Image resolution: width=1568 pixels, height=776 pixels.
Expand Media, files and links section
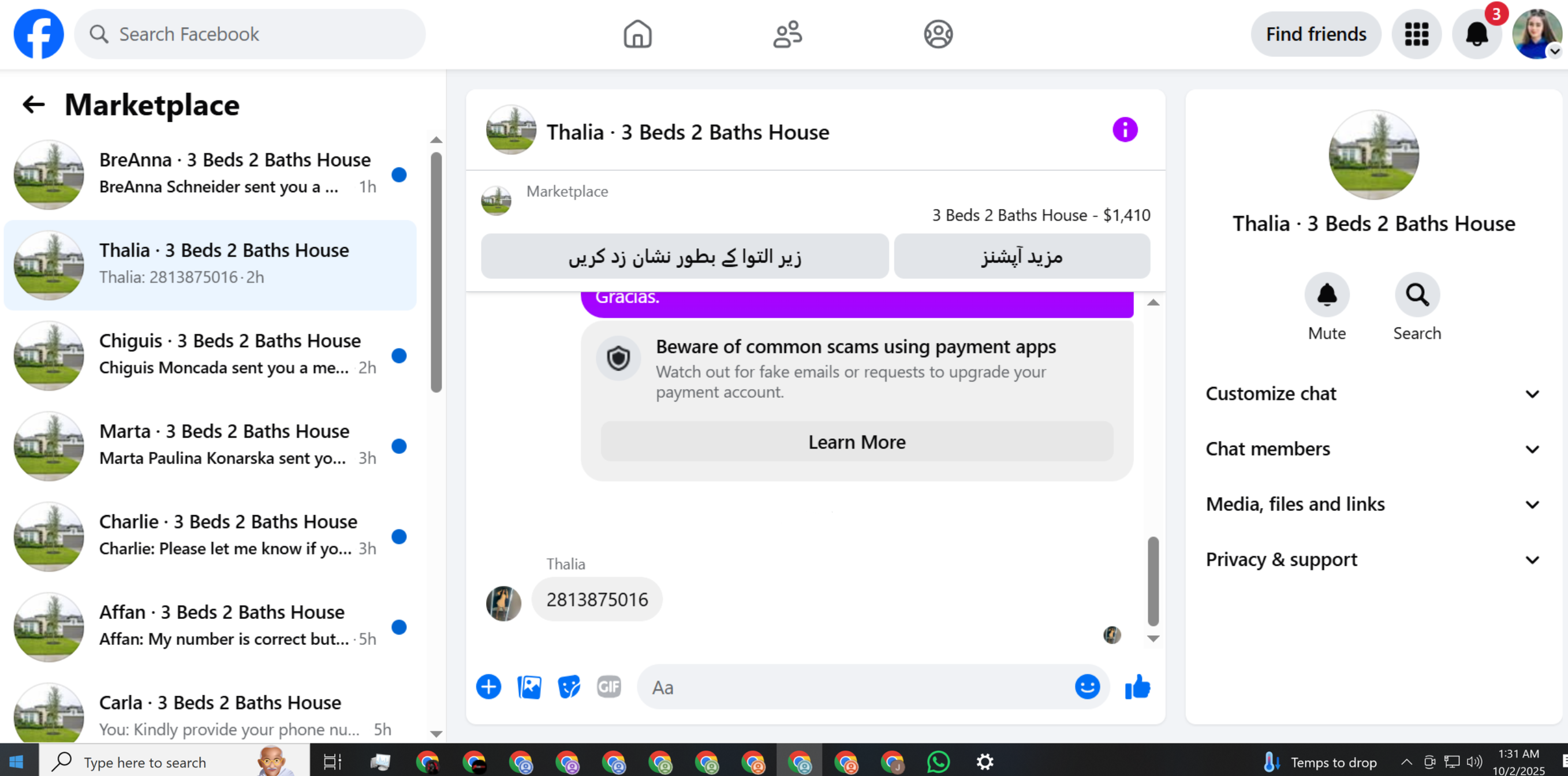pos(1373,505)
